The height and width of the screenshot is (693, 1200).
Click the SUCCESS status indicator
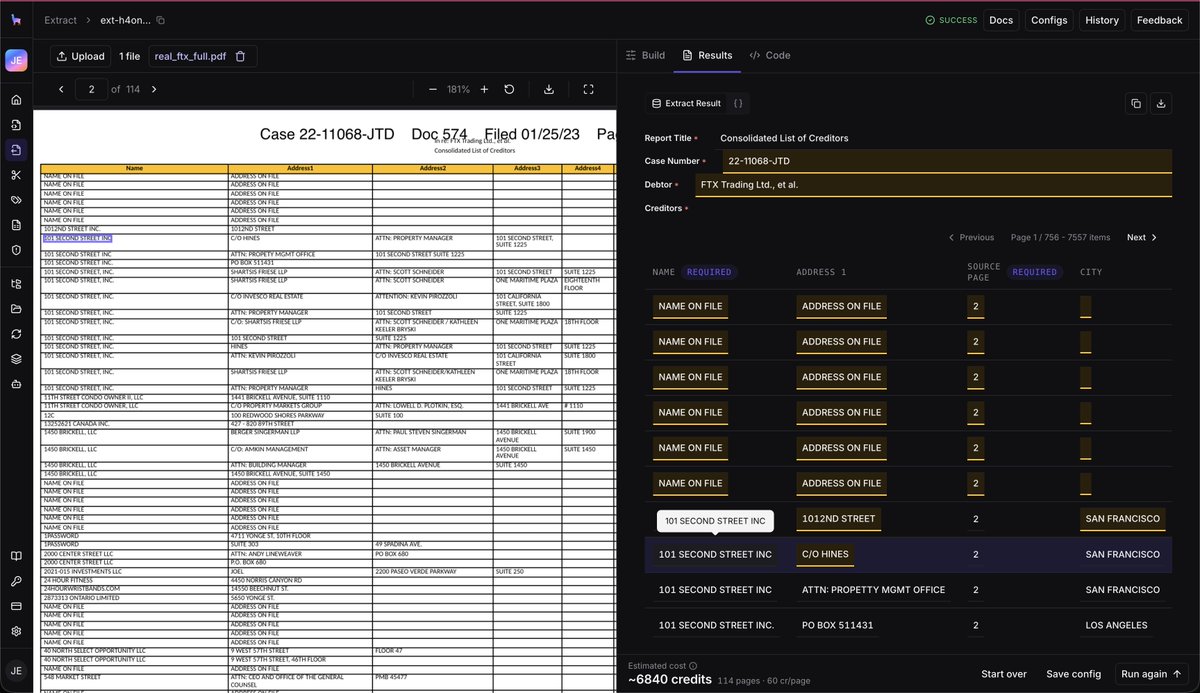[951, 20]
